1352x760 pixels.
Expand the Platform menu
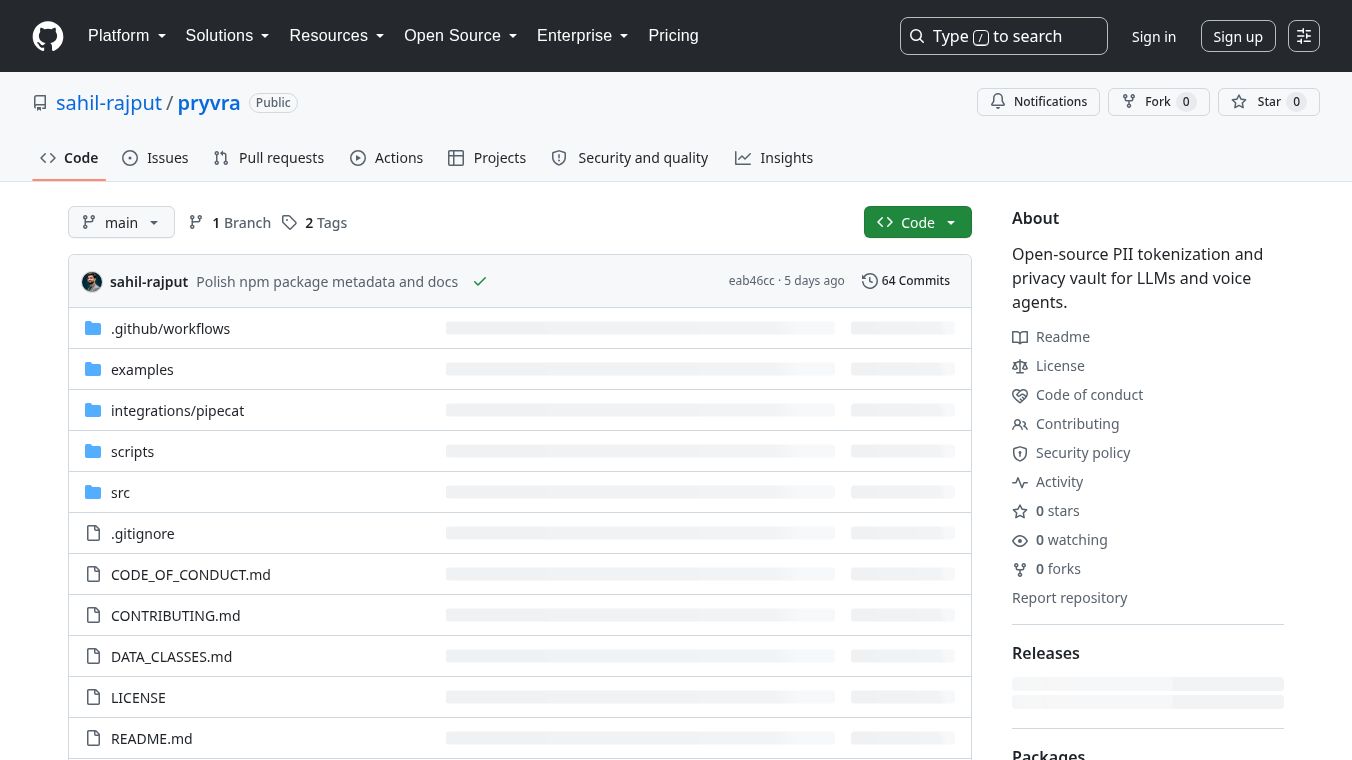point(127,35)
